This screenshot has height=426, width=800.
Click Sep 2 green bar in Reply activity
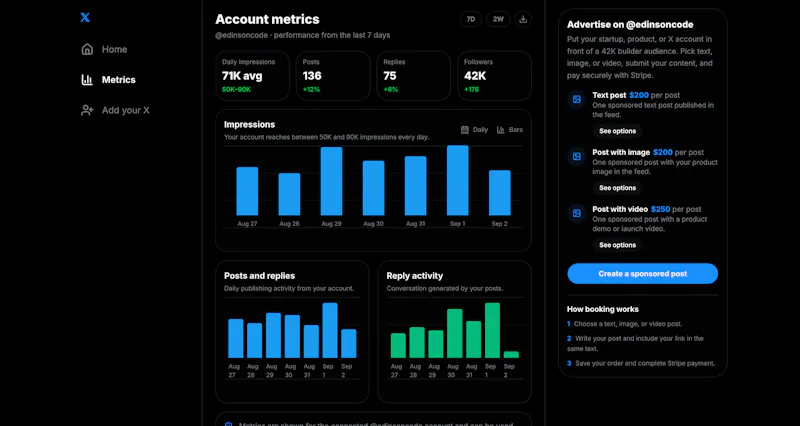[511, 355]
